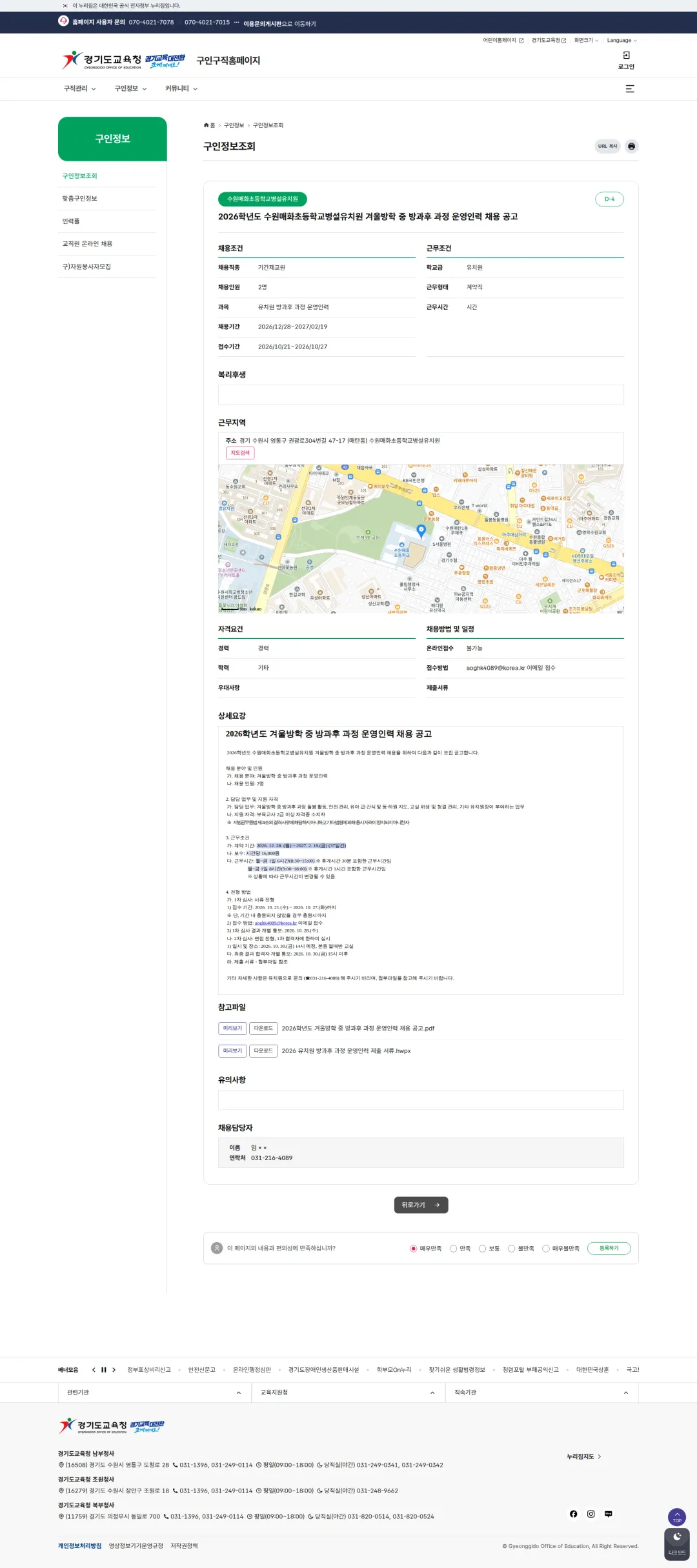
Task: Expand the 구인정보 navigation menu
Action: click(130, 89)
